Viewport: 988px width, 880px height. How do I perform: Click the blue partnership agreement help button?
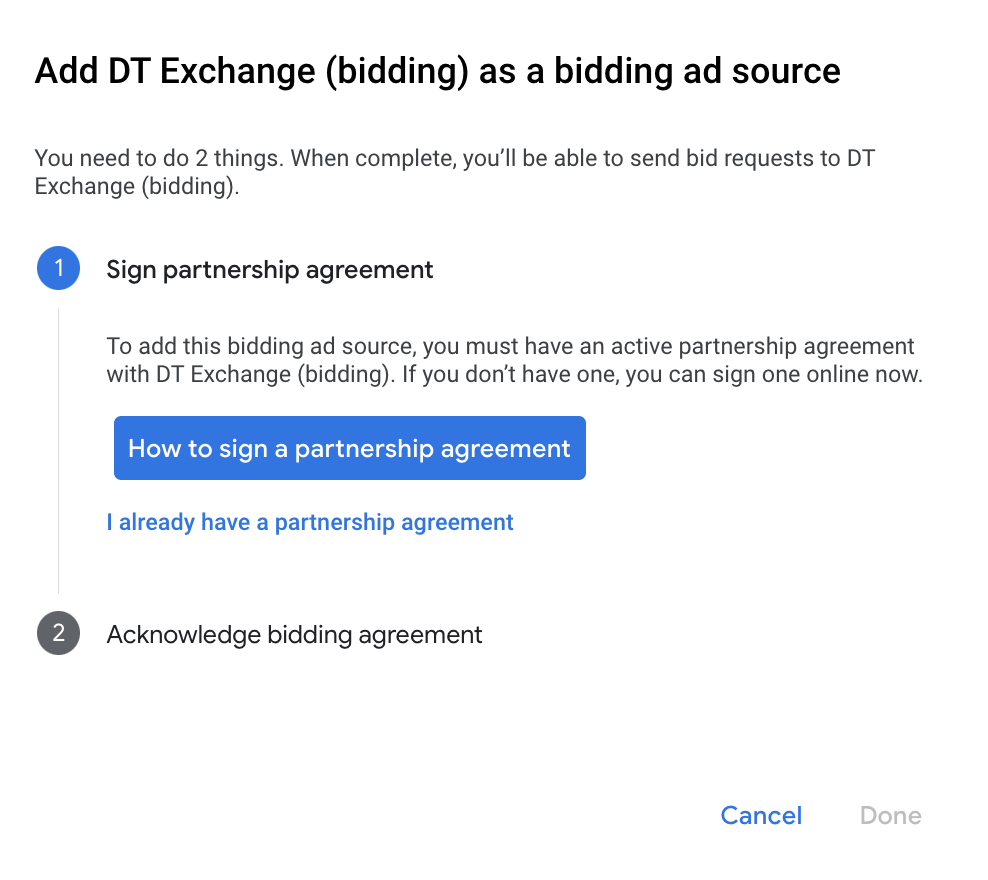tap(349, 448)
